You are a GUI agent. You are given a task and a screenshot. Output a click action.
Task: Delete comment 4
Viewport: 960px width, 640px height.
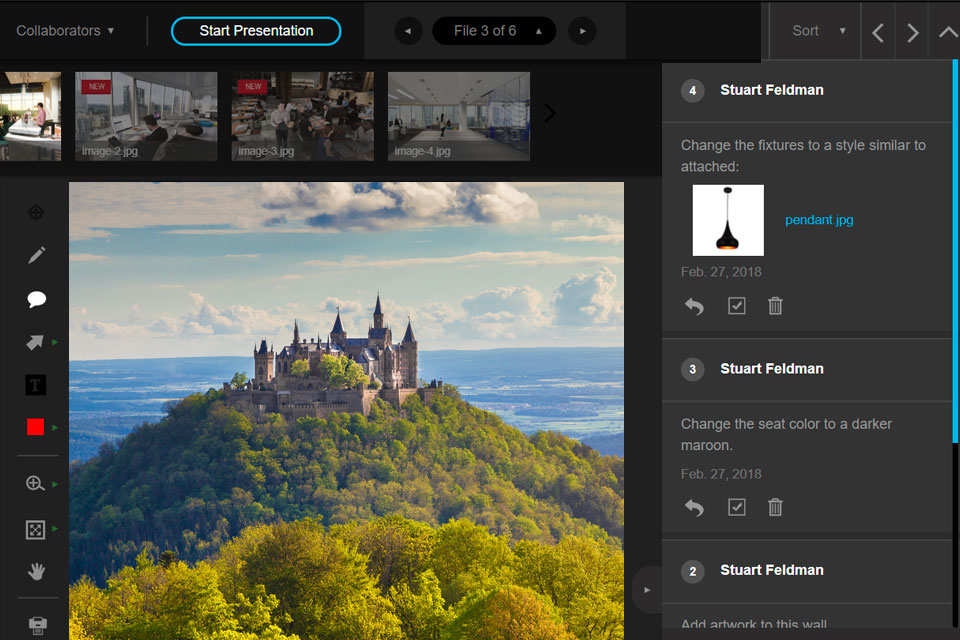tap(775, 305)
